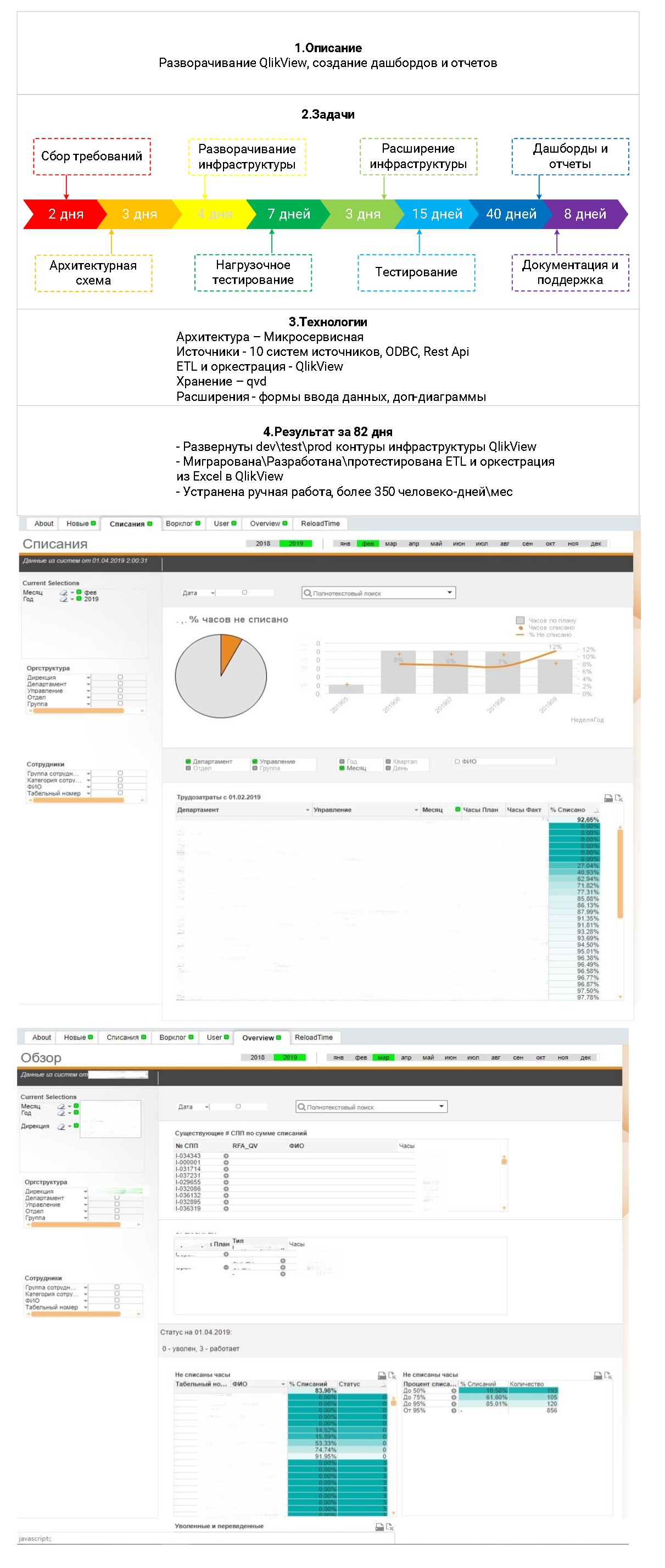Expand СПП row I-036319
Screen dimensions: 665x1568
coord(226,1208)
